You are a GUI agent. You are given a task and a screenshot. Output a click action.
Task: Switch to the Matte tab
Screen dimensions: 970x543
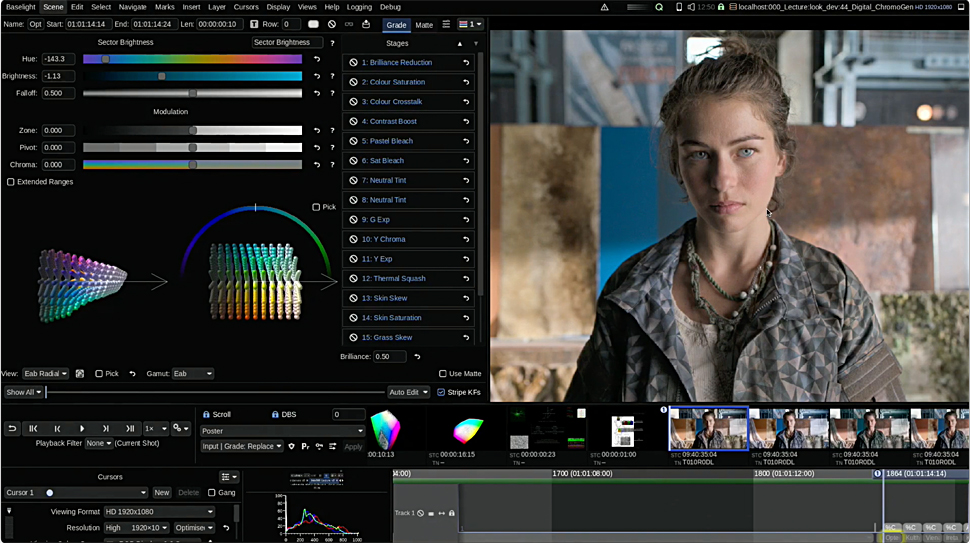424,24
